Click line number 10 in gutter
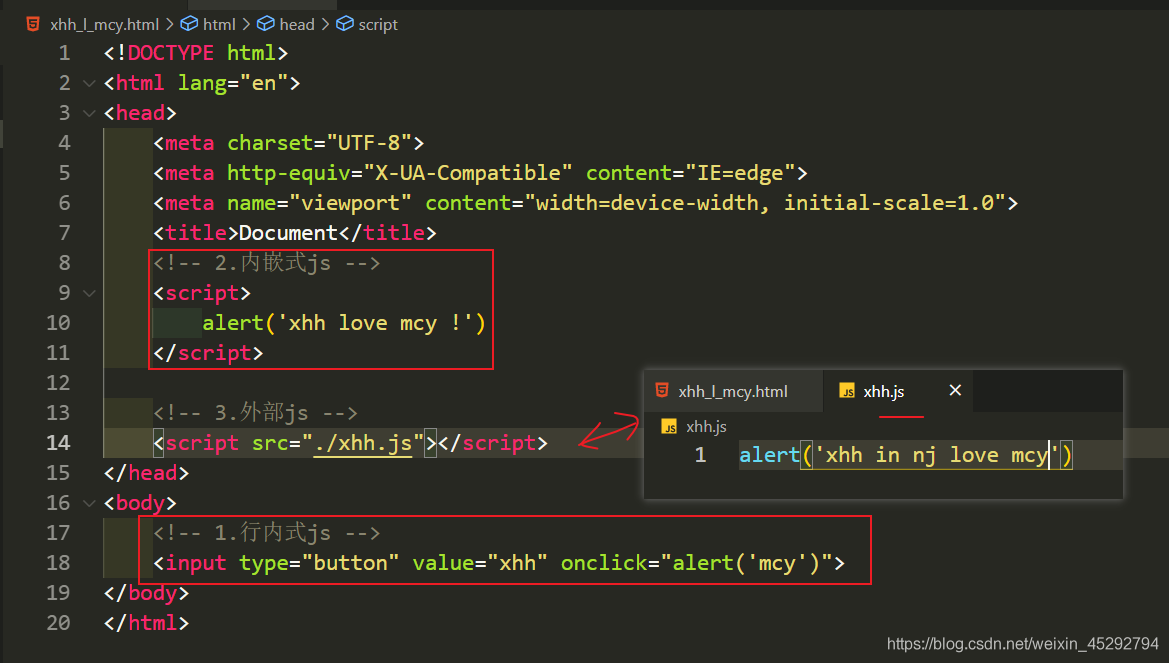This screenshot has width=1169, height=663. tap(58, 323)
